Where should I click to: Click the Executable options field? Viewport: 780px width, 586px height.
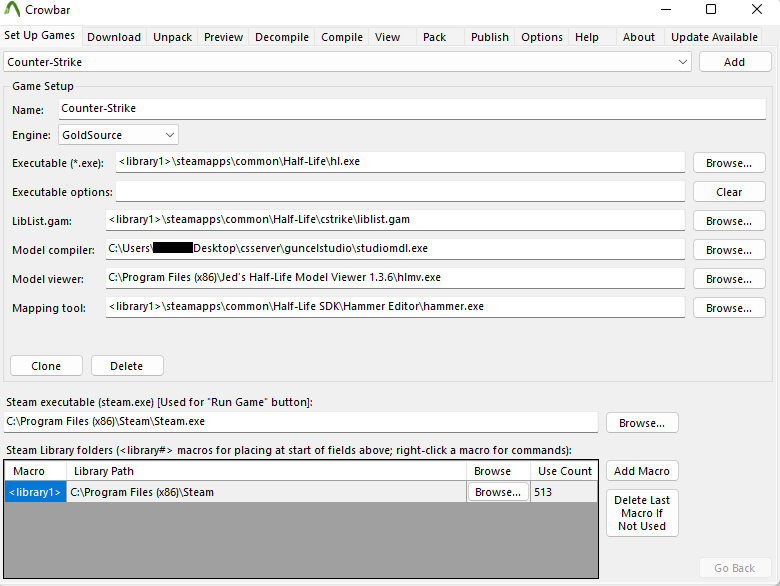point(400,192)
